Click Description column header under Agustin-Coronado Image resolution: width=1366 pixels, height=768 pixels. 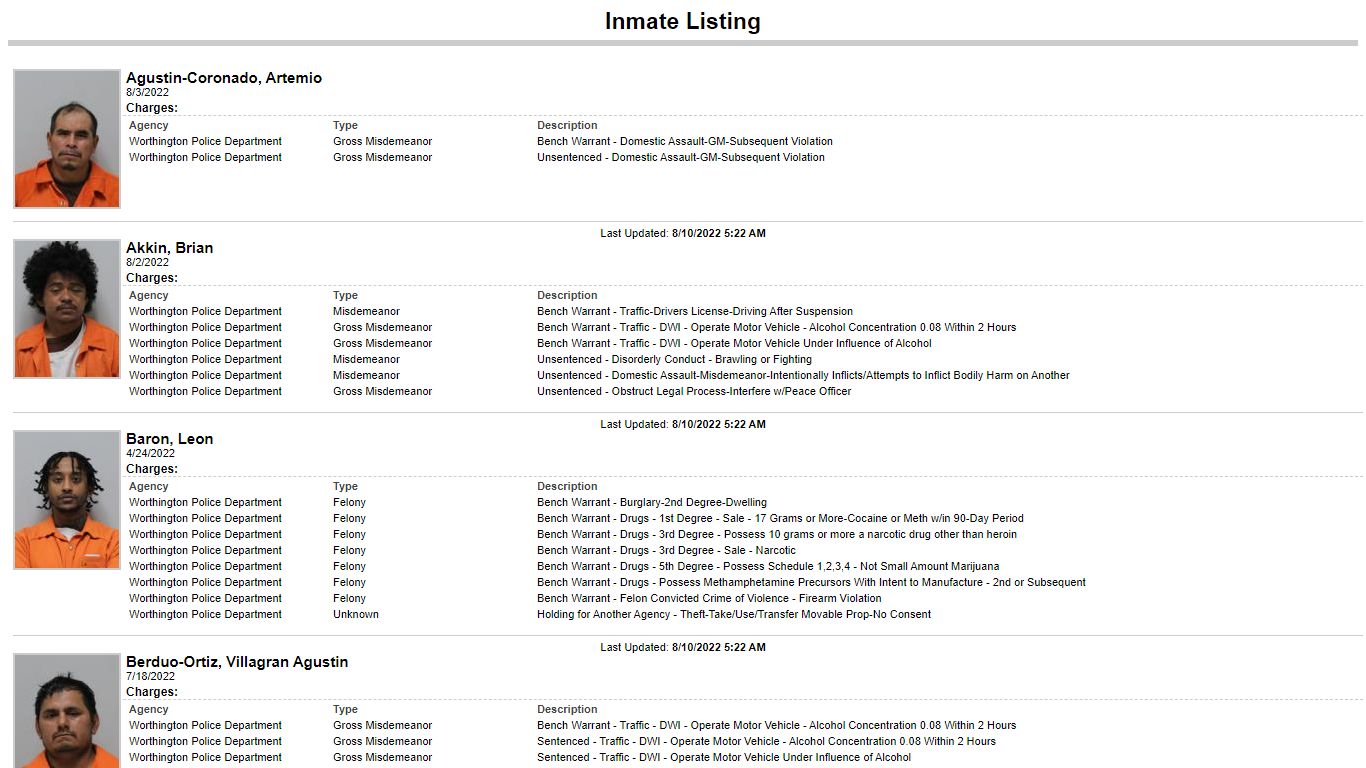click(x=567, y=125)
